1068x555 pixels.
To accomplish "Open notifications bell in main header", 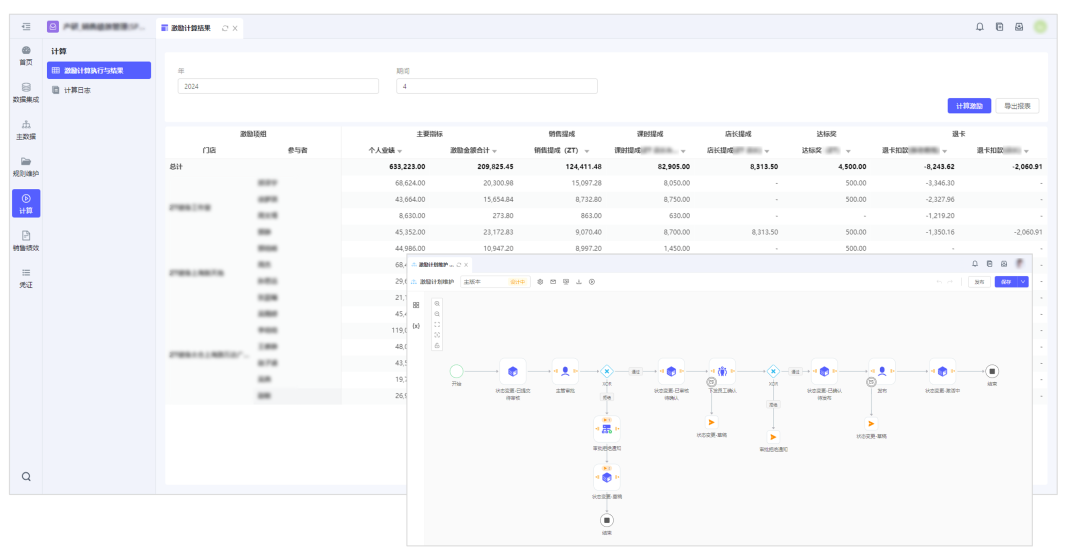I will click(x=980, y=27).
